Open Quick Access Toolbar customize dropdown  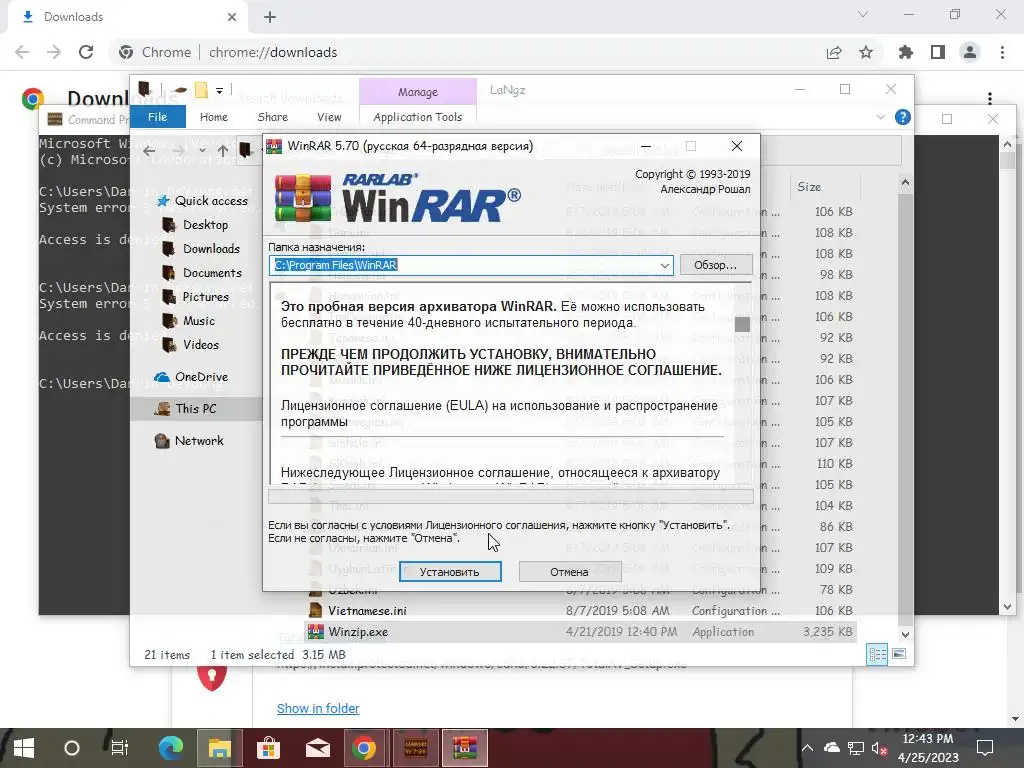tap(219, 90)
